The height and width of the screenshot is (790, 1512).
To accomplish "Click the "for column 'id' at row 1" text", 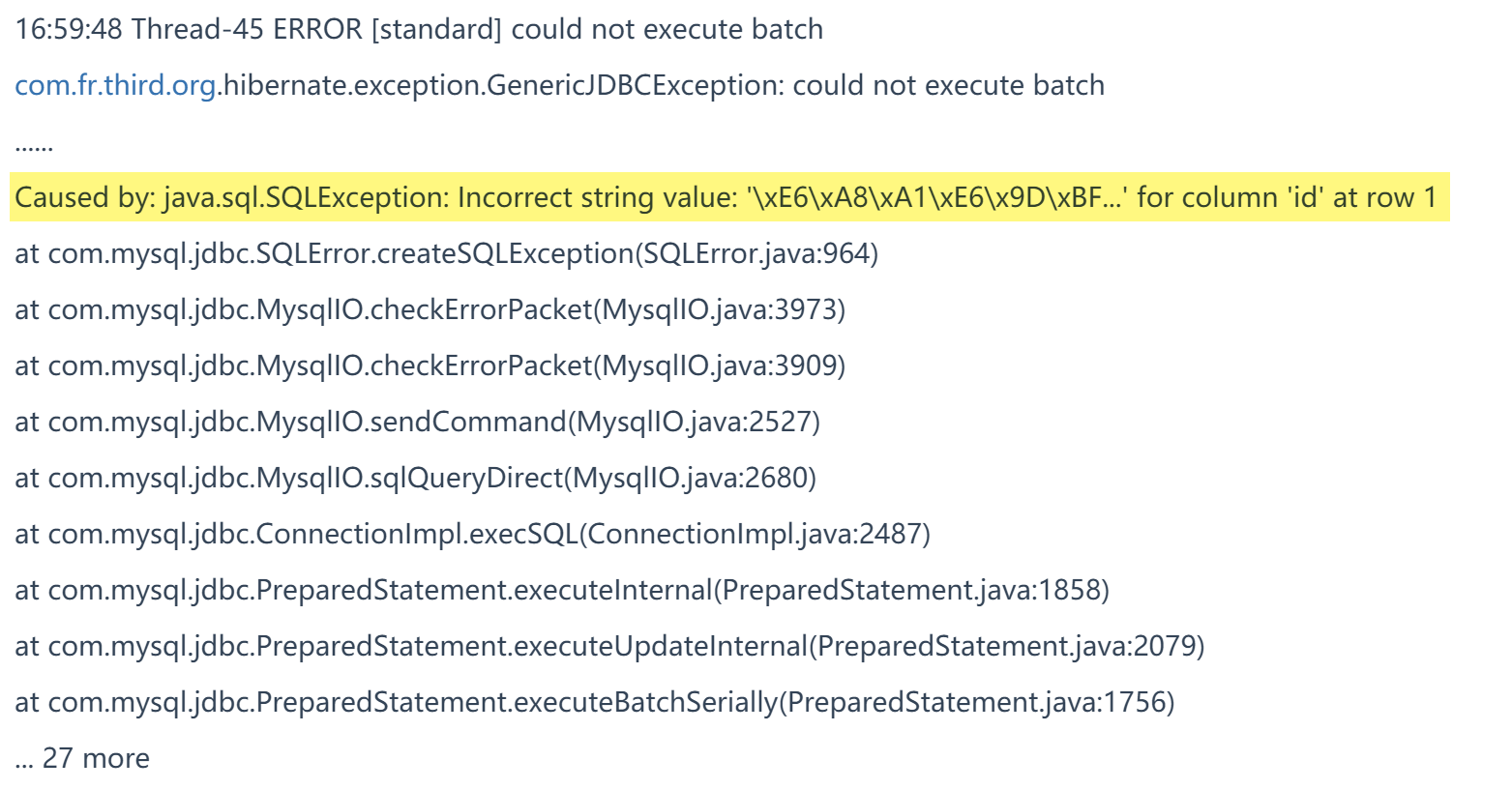I will tap(1287, 198).
